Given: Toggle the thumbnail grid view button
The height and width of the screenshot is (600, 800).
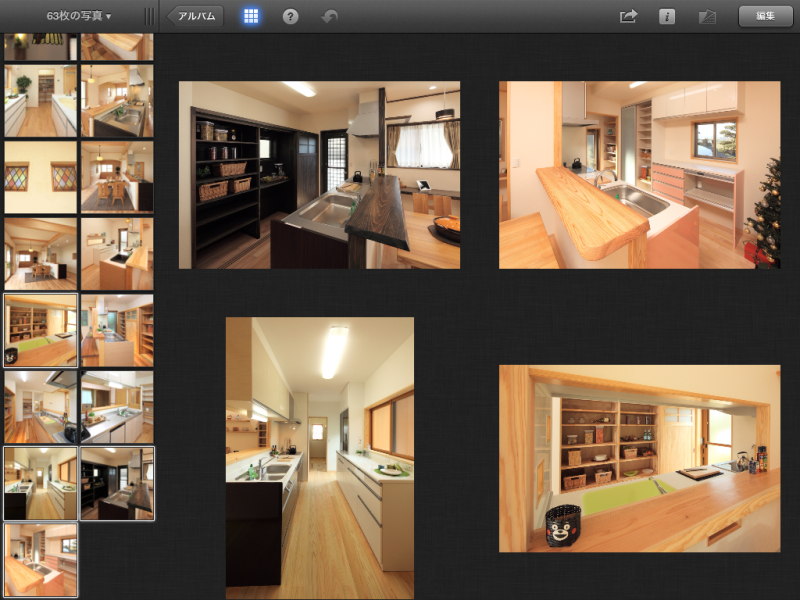Looking at the screenshot, I should pos(251,16).
